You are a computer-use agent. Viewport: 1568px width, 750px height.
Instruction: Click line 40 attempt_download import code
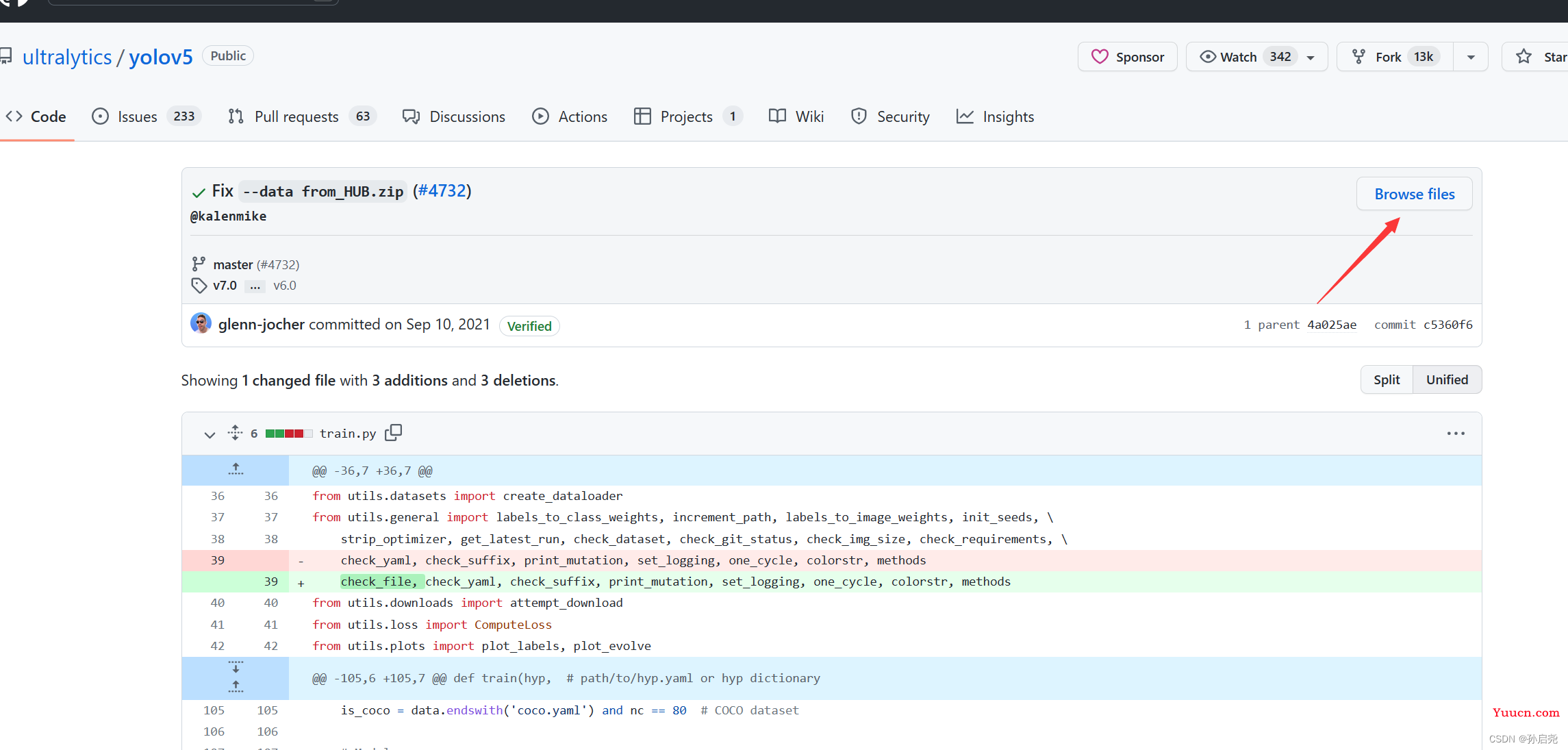468,603
